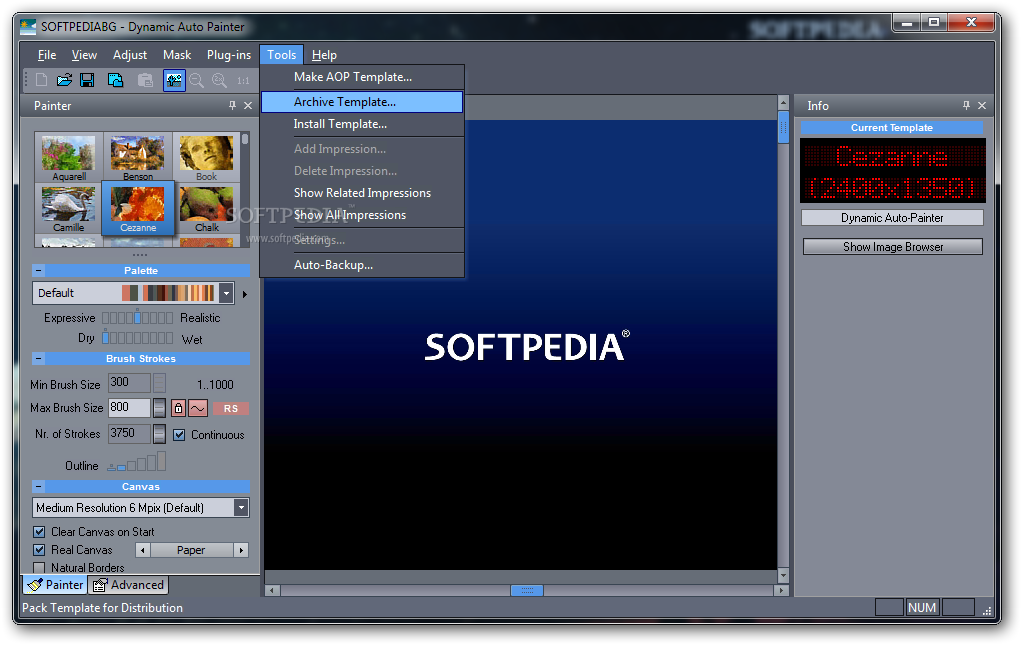Pin the Painter panel
1022x645 pixels.
232,106
